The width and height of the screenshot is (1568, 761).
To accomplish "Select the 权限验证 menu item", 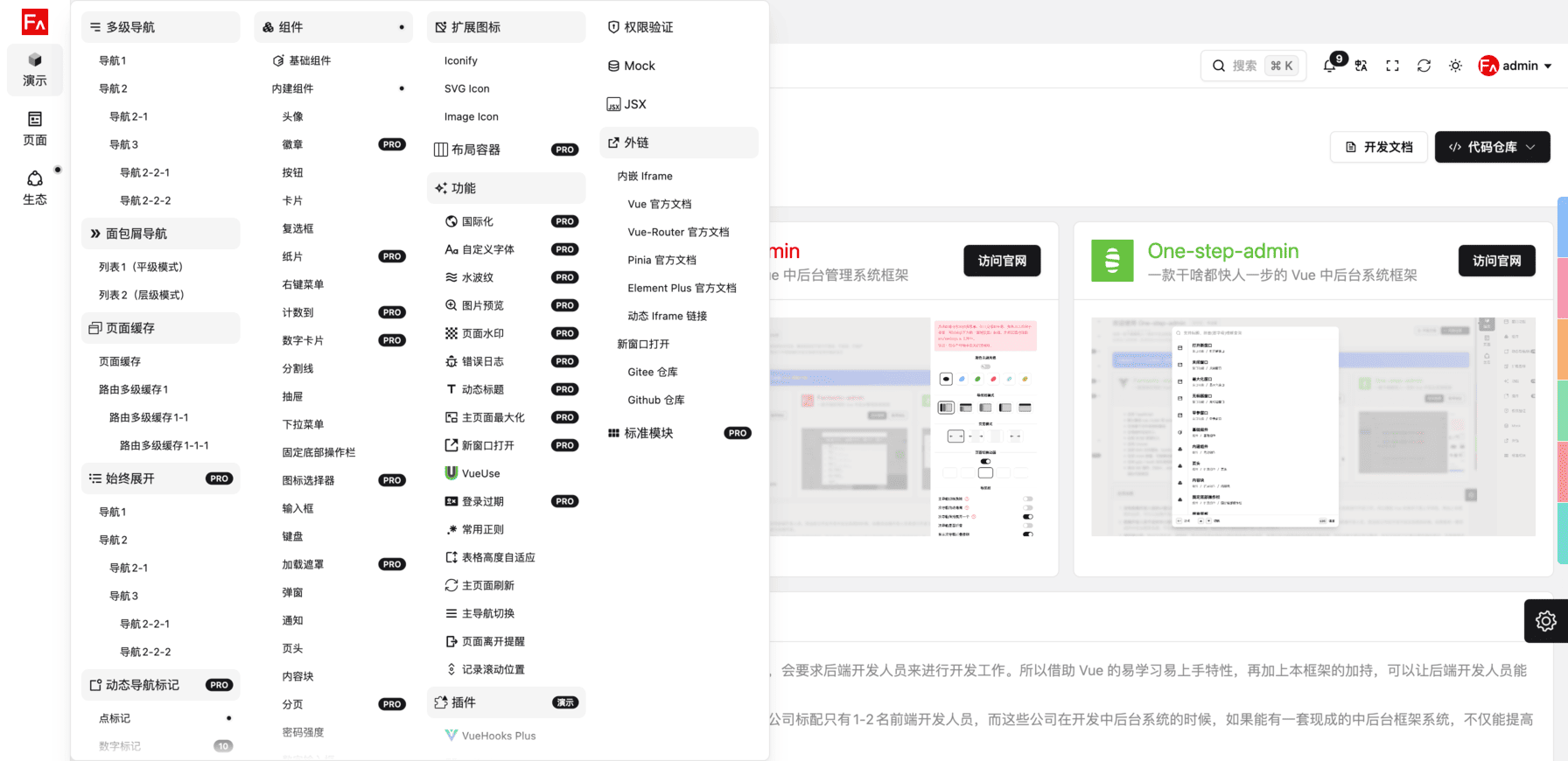I will click(x=679, y=27).
